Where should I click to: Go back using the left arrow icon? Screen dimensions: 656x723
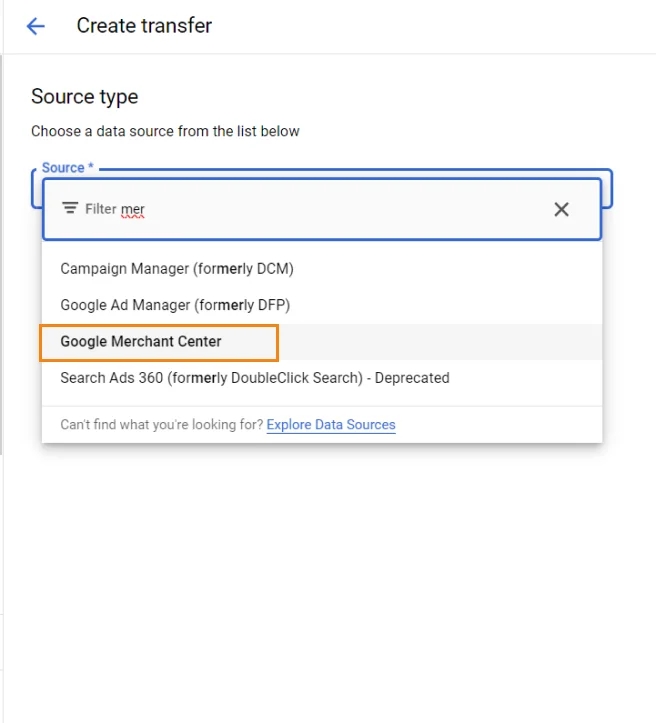coord(35,26)
